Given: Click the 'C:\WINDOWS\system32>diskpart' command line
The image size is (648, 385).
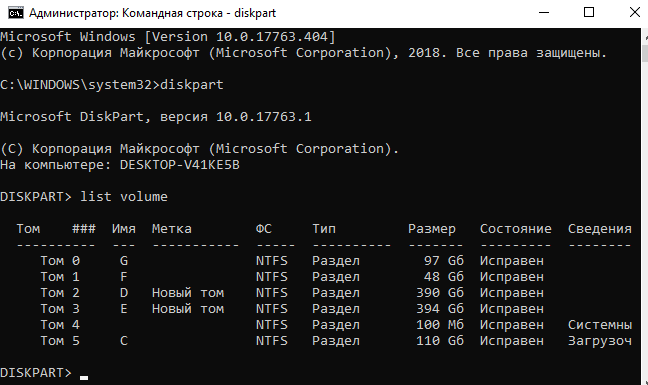Looking at the screenshot, I should [112, 85].
